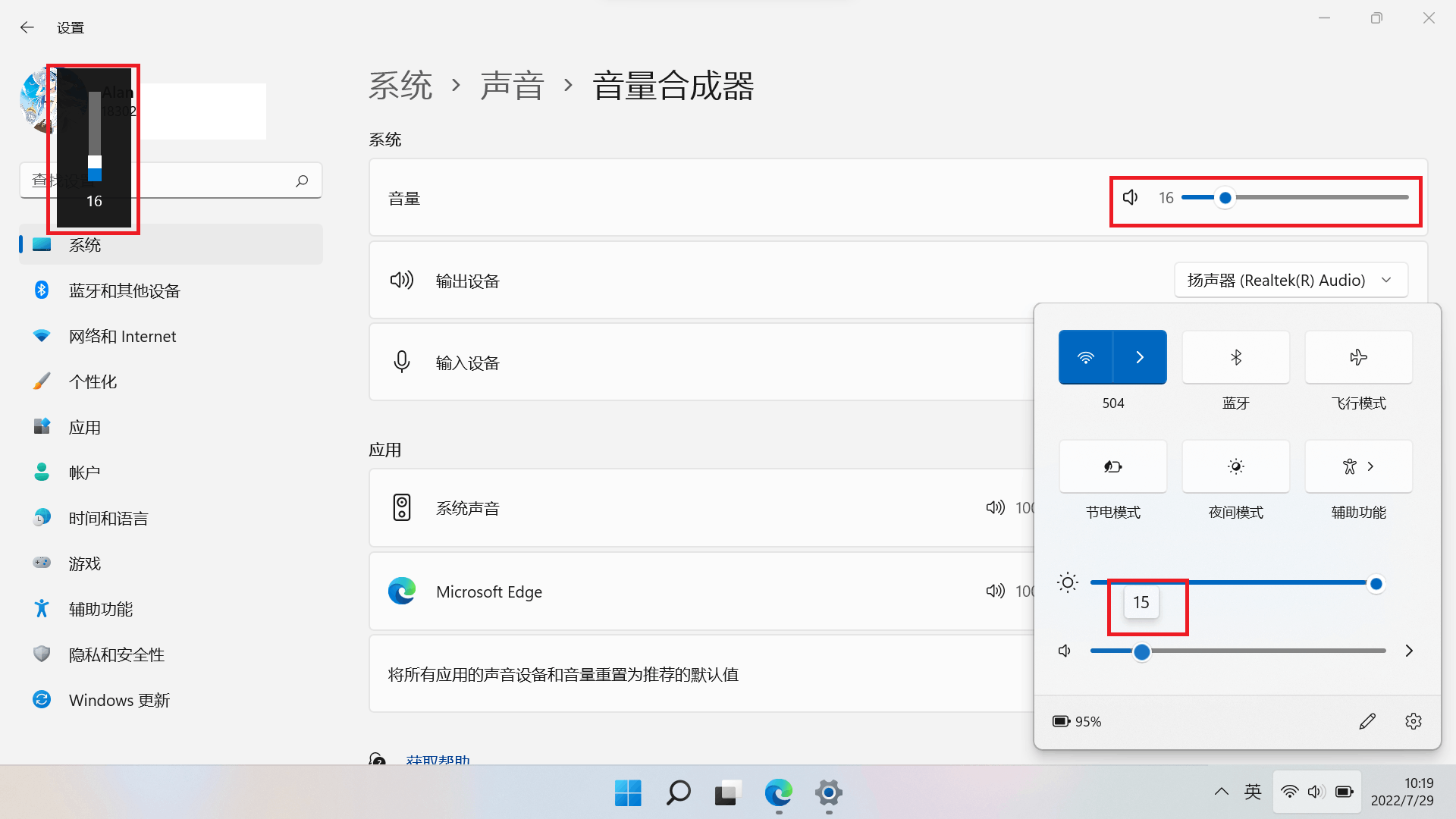Open 蓝牙和其他设备 settings category

[x=124, y=291]
